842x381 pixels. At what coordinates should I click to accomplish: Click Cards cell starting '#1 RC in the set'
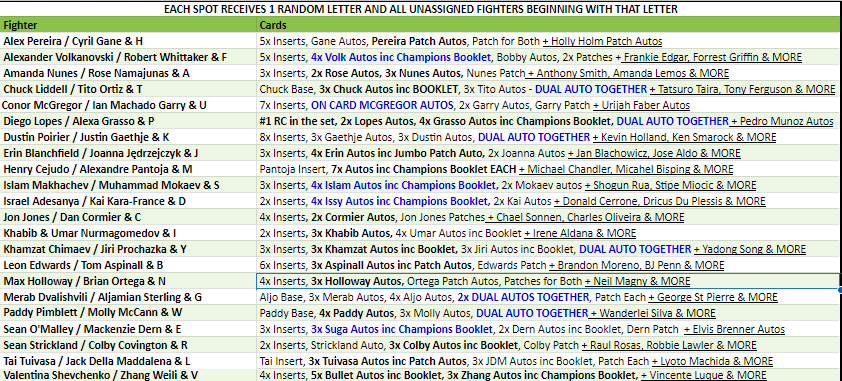click(549, 121)
